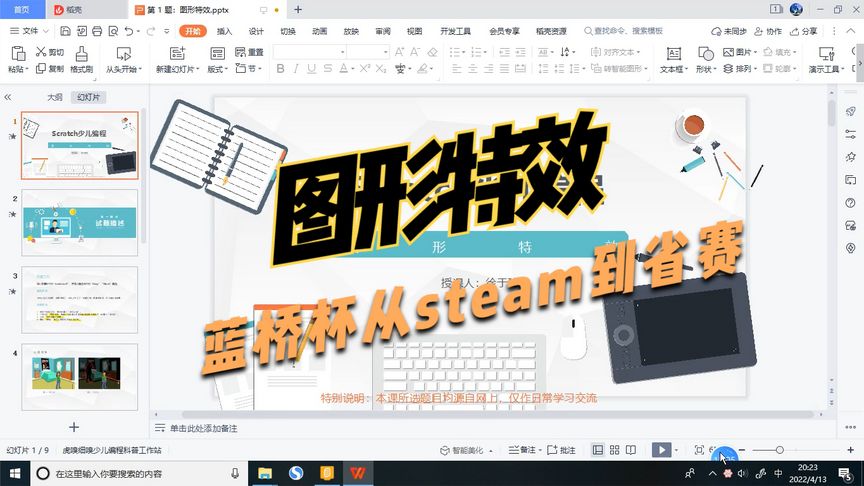Viewport: 864px width, 486px height.
Task: Switch to Reading view in status bar
Action: tap(631, 450)
